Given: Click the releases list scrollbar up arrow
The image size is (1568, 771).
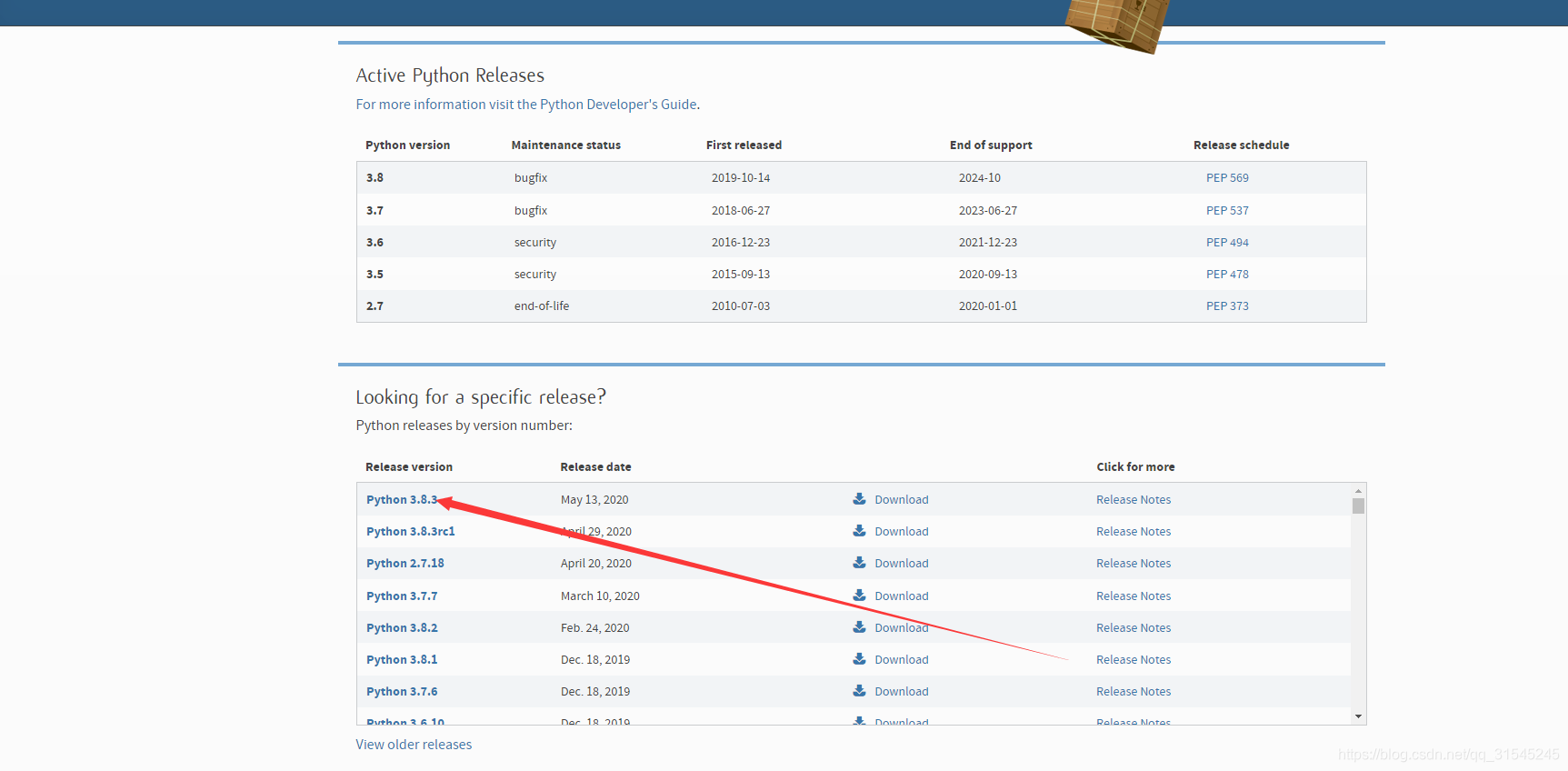Looking at the screenshot, I should click(x=1358, y=491).
